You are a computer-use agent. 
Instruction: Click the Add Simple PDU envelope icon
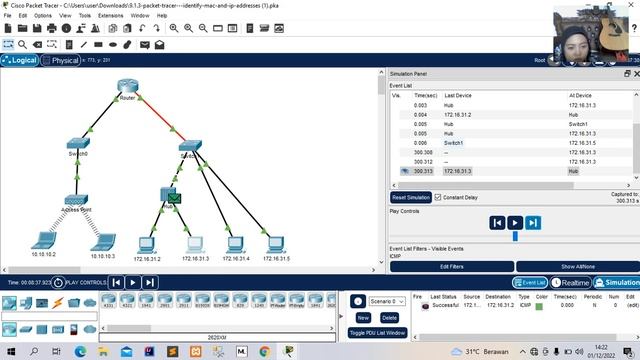point(145,44)
